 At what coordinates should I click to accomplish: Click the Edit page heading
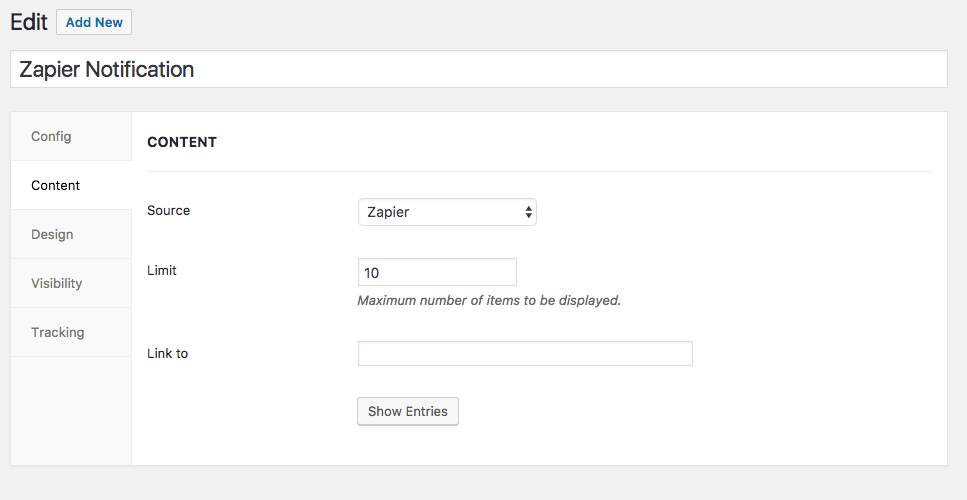tap(28, 22)
